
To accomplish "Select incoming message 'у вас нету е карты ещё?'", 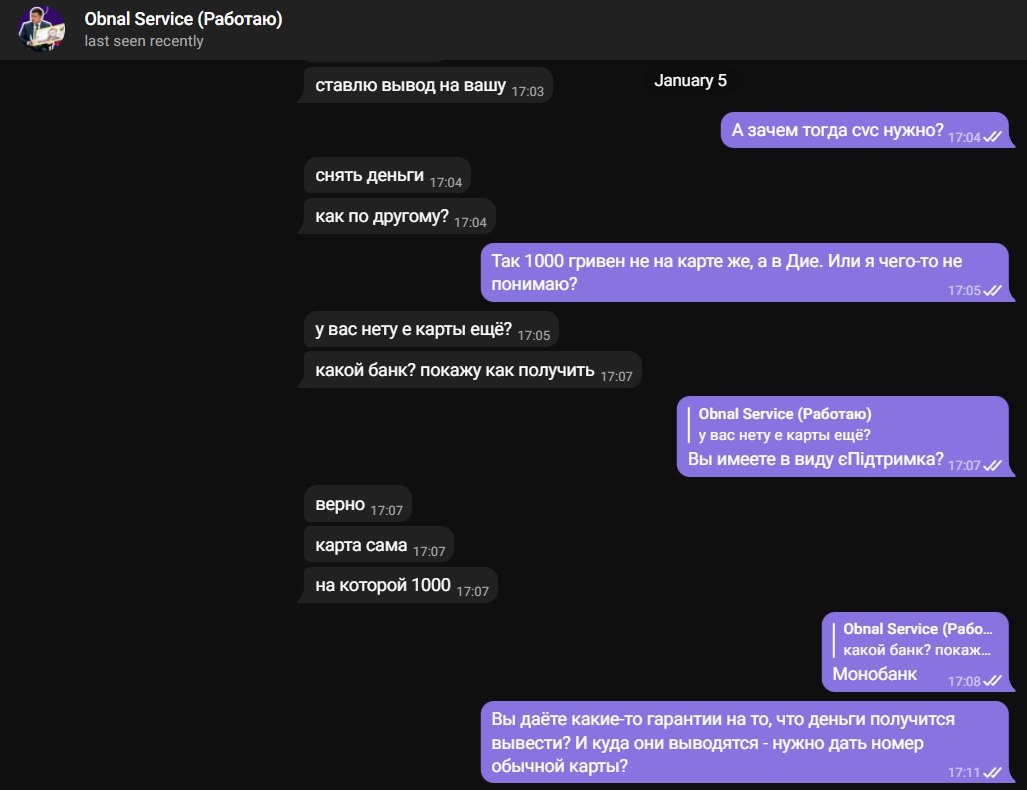I will click(413, 329).
